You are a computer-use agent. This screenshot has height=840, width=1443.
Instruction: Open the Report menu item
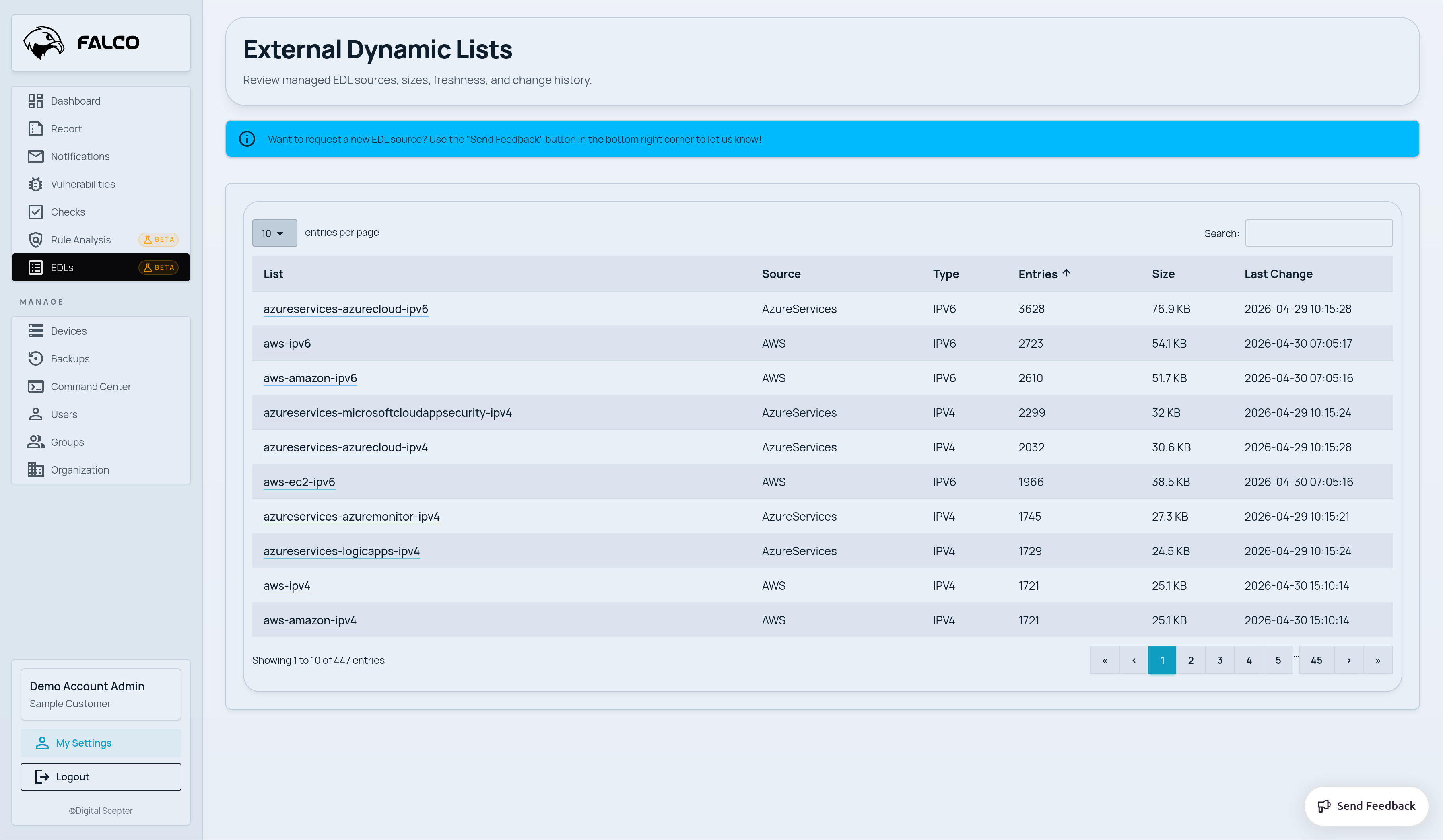[101, 129]
